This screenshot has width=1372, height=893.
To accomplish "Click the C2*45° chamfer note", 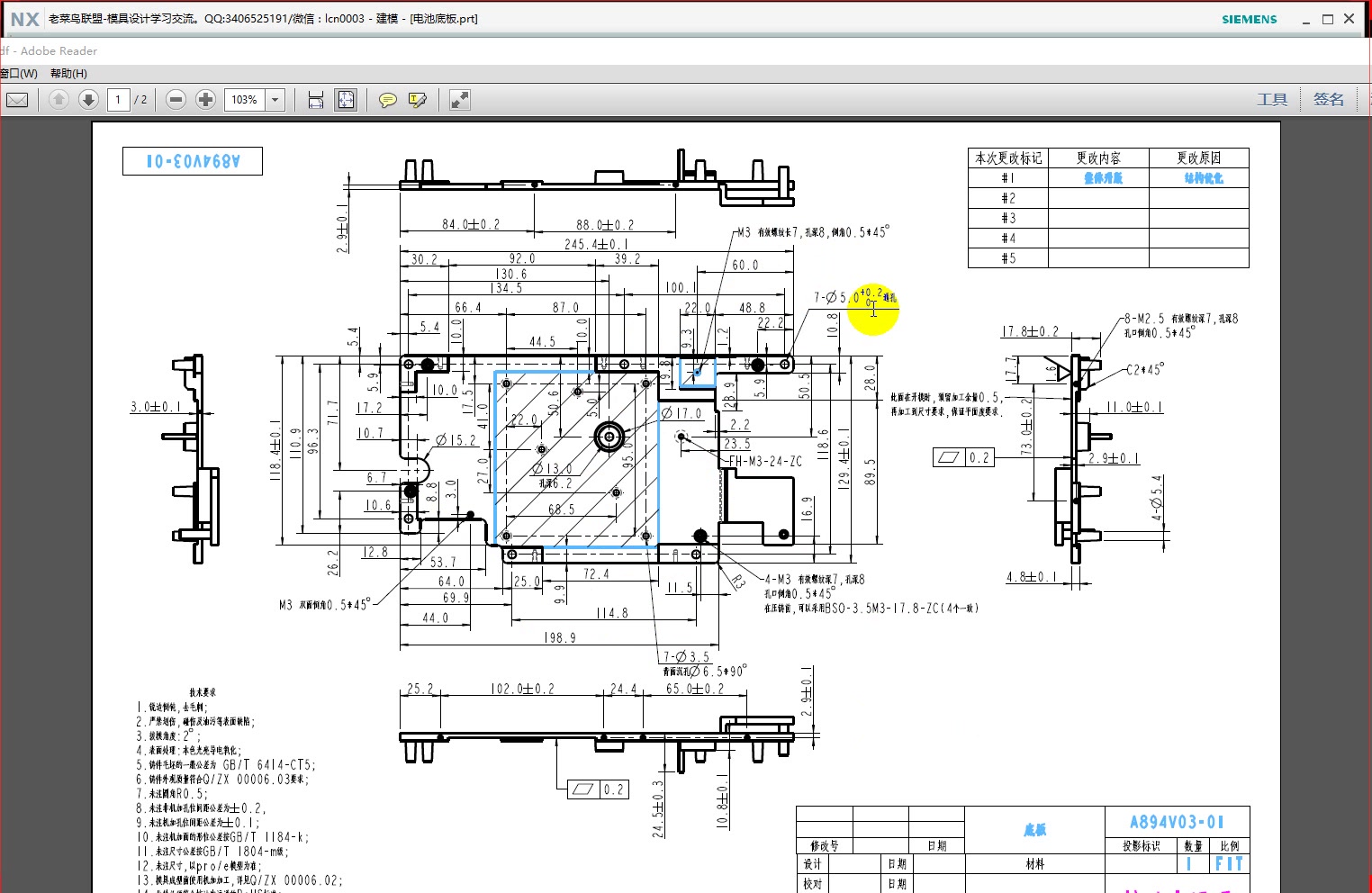I will tap(1145, 369).
